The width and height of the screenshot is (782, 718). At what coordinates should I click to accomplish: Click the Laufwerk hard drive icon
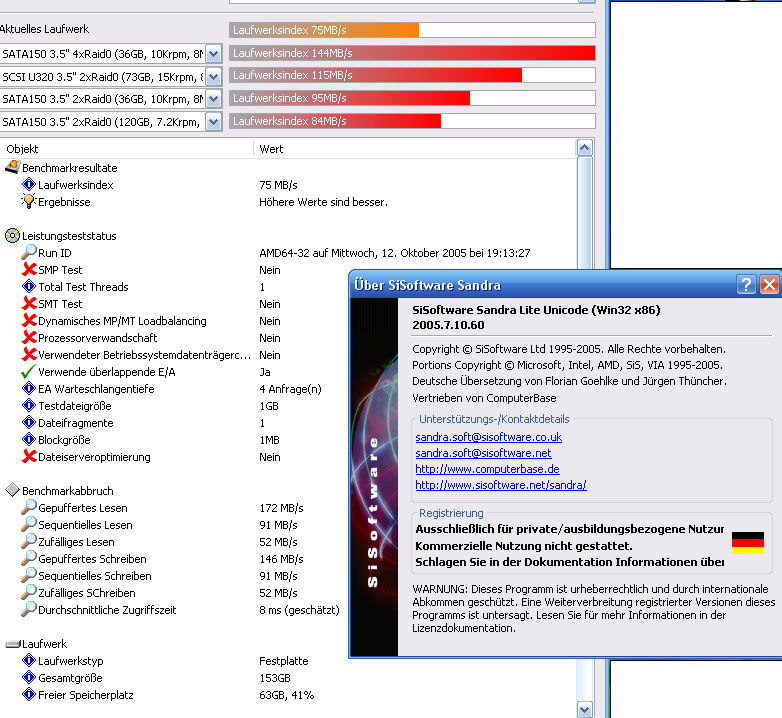[12, 644]
